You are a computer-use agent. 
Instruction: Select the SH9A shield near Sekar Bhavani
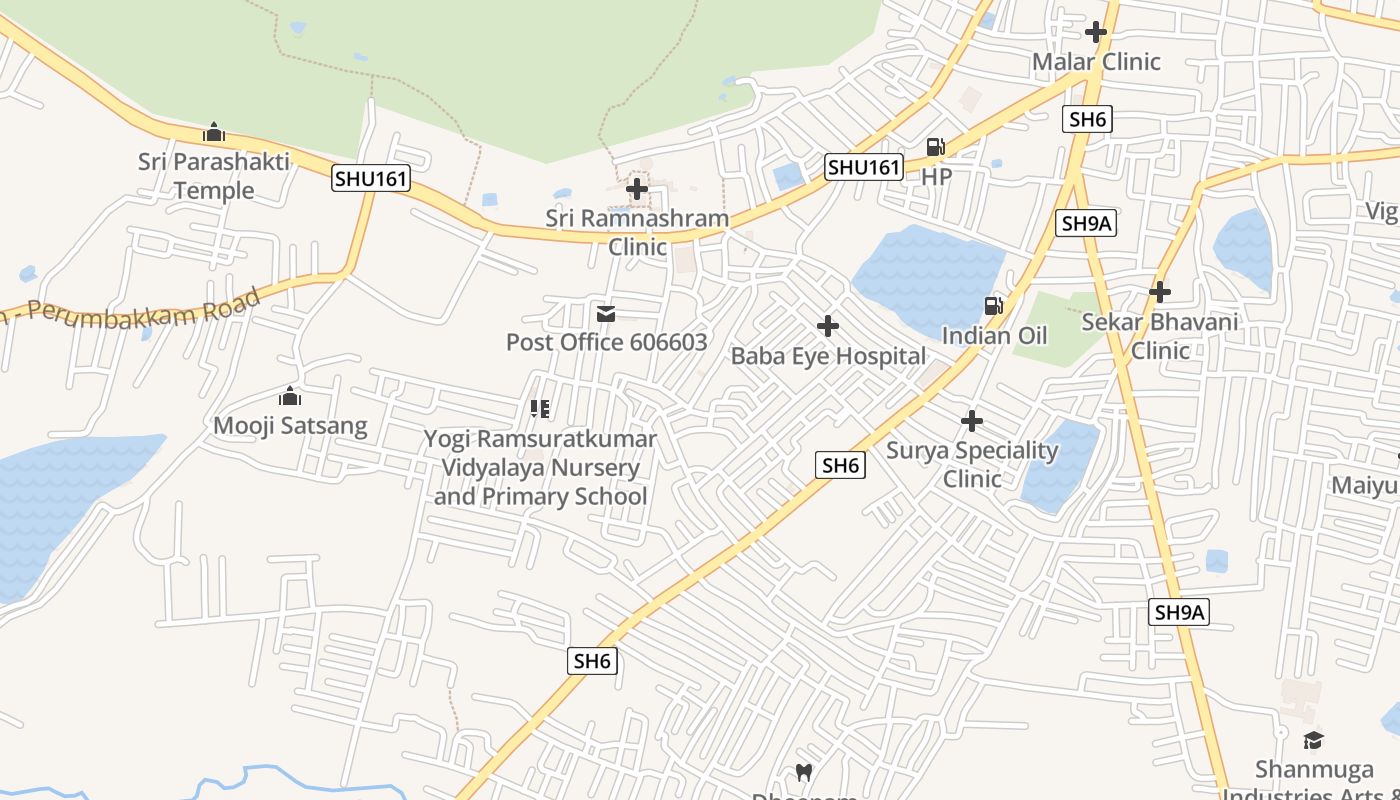tap(1087, 223)
